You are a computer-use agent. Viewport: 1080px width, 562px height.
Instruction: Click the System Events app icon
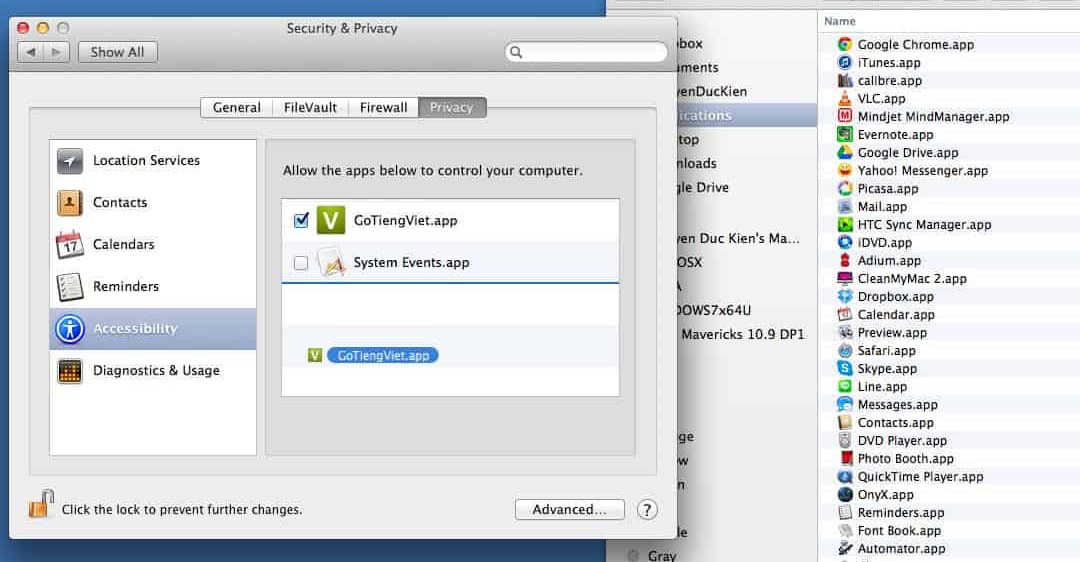click(x=331, y=262)
